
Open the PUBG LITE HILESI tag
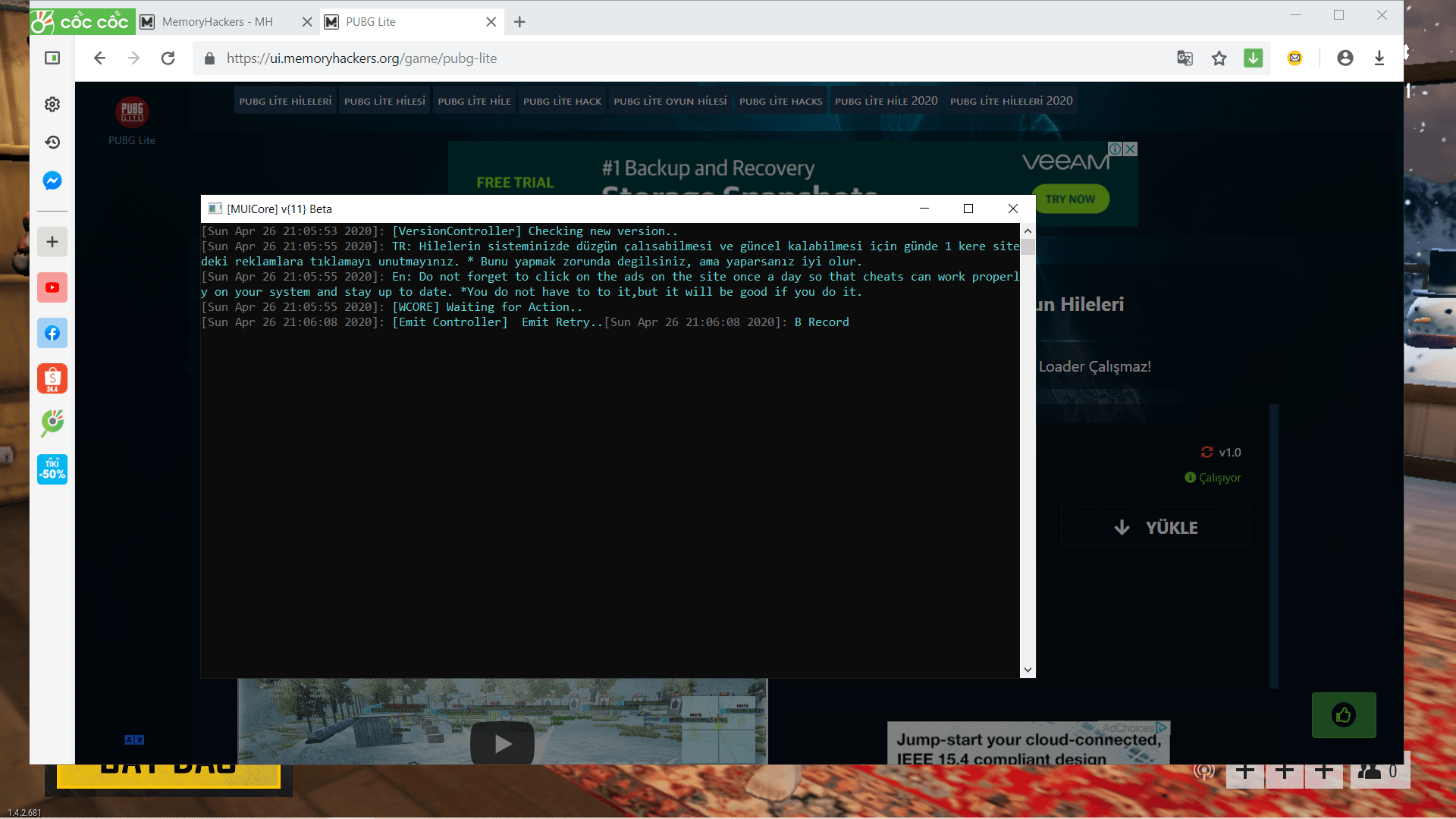pyautogui.click(x=384, y=101)
